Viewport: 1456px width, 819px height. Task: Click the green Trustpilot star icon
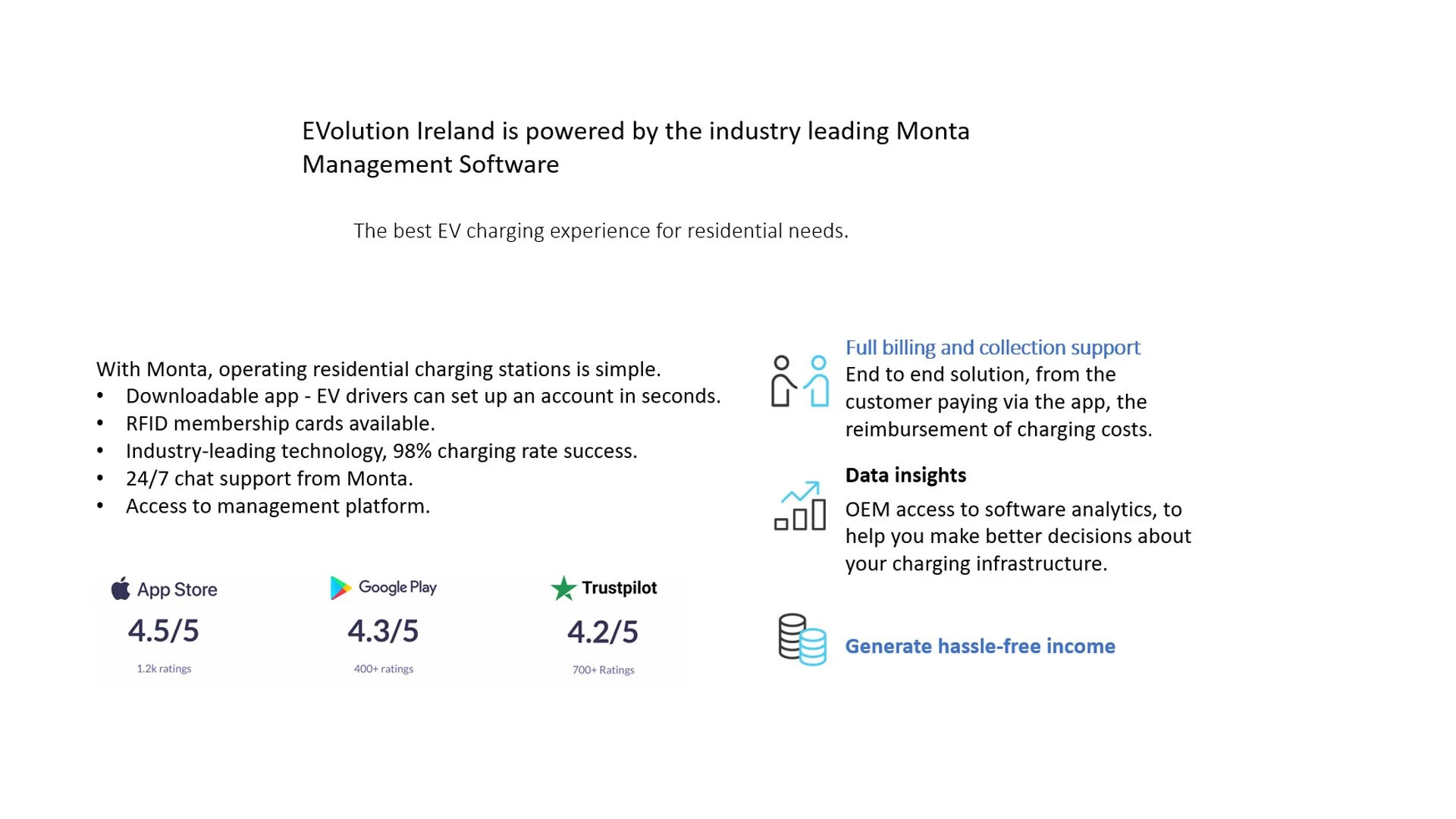click(563, 588)
